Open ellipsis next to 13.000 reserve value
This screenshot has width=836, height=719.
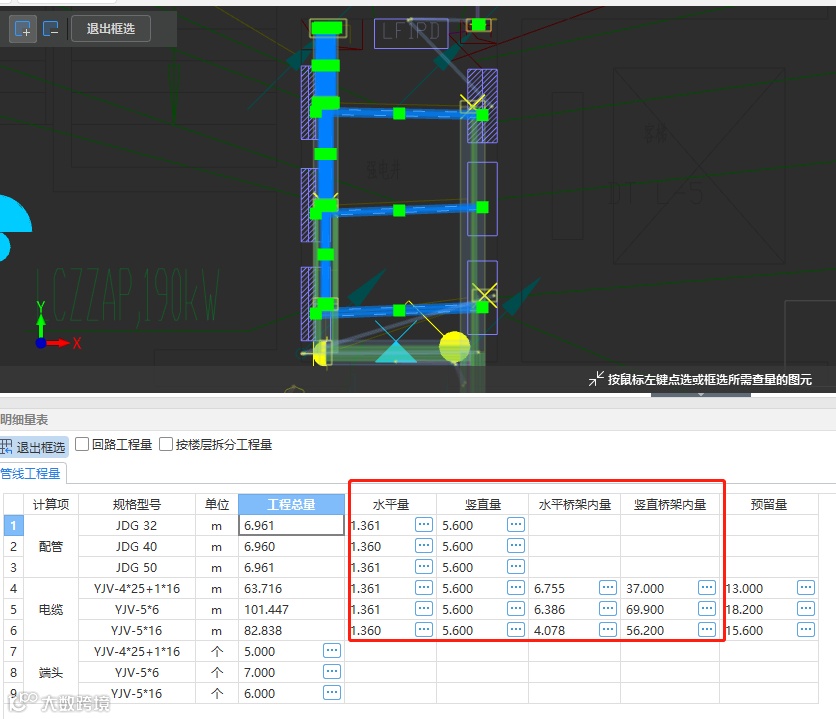806,588
